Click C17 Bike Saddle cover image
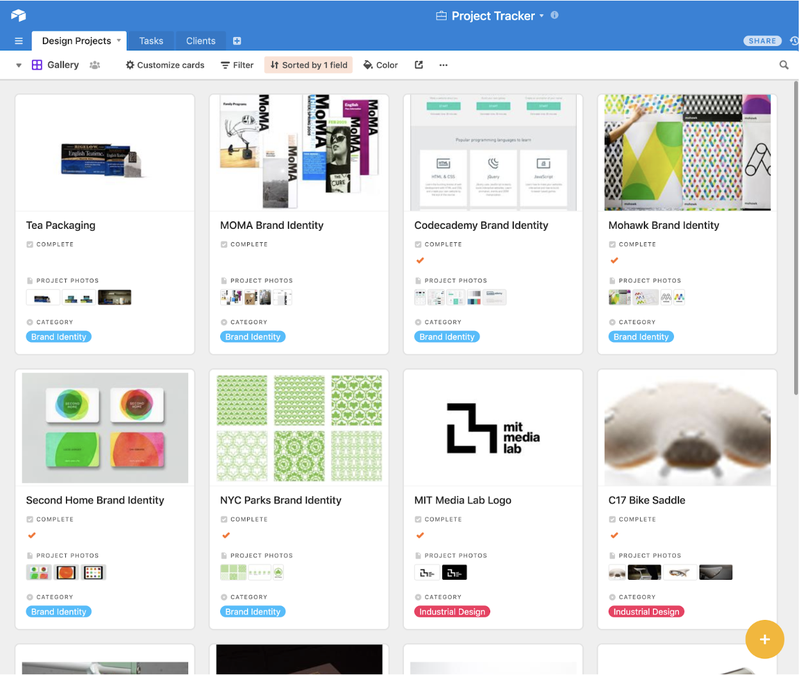Viewport: 800px width, 675px height. (687, 428)
